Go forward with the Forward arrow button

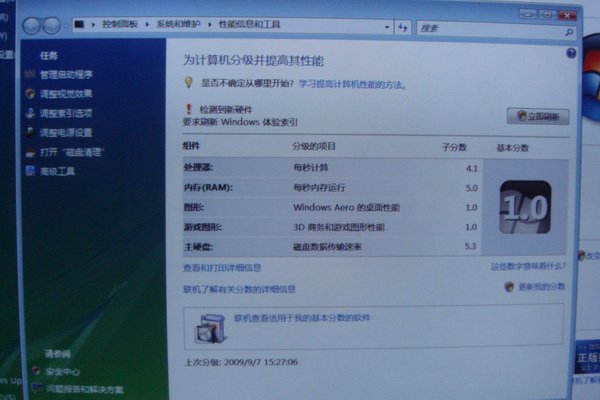coord(52,26)
